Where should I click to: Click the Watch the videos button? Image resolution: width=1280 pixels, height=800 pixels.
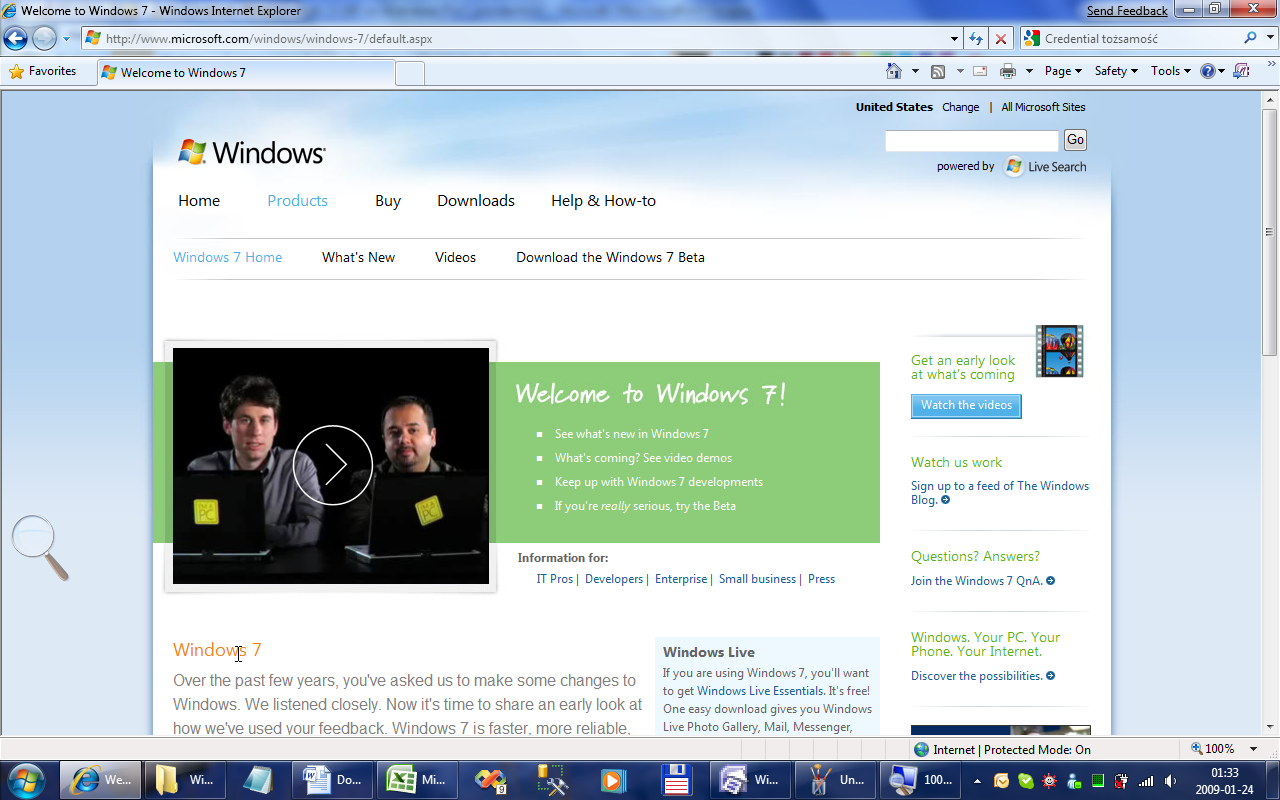point(966,405)
